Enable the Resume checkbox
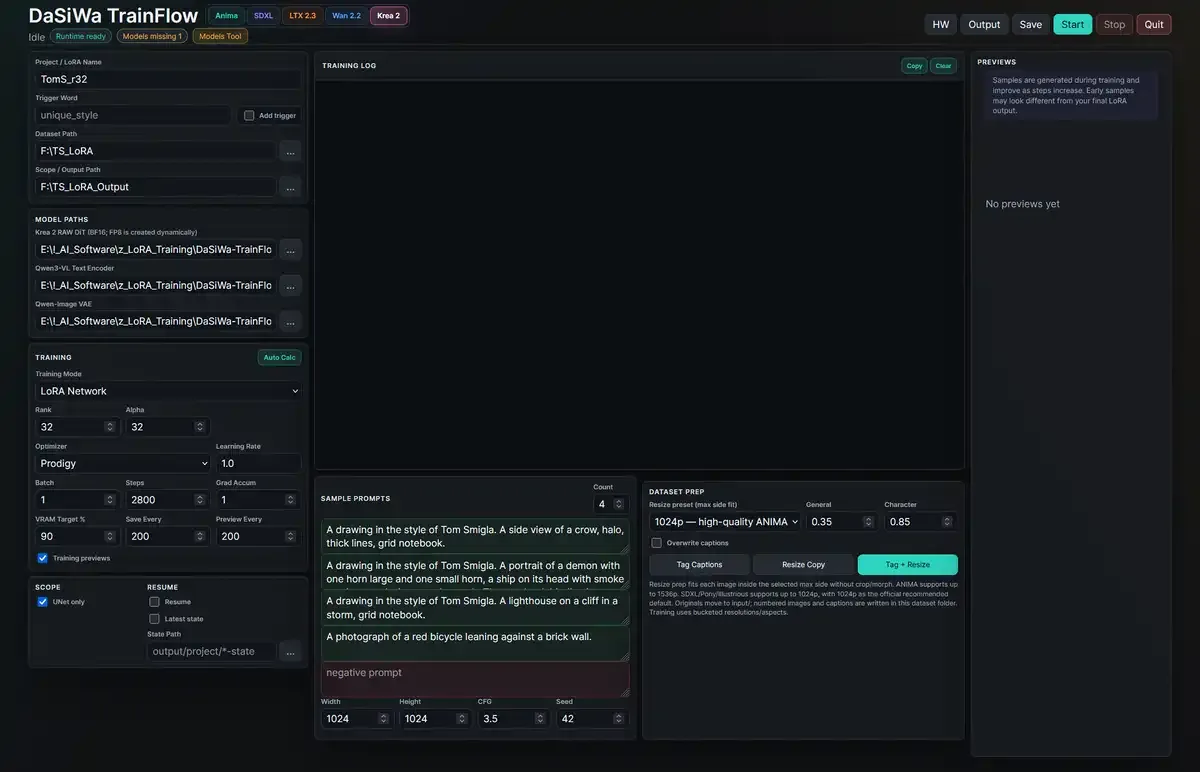The image size is (1200, 772). click(x=154, y=602)
